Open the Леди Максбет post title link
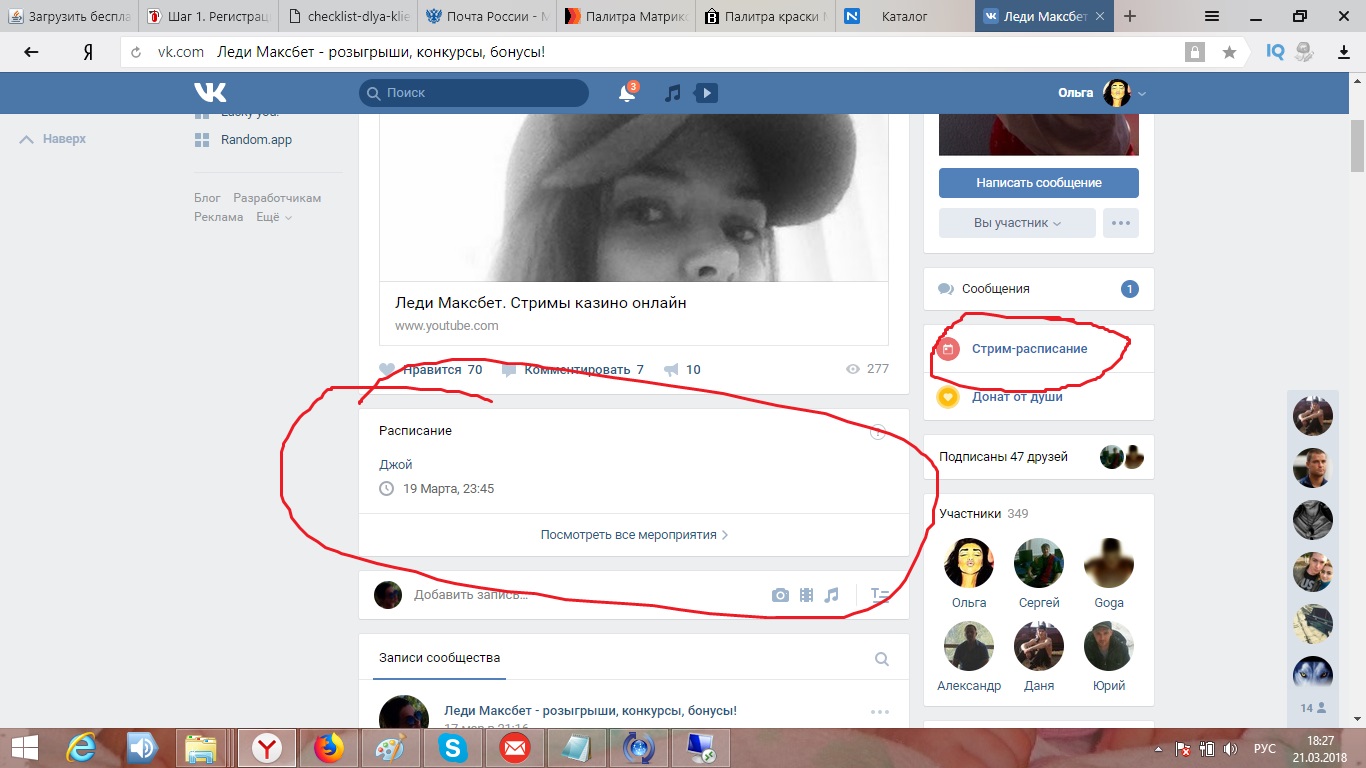 [590, 711]
